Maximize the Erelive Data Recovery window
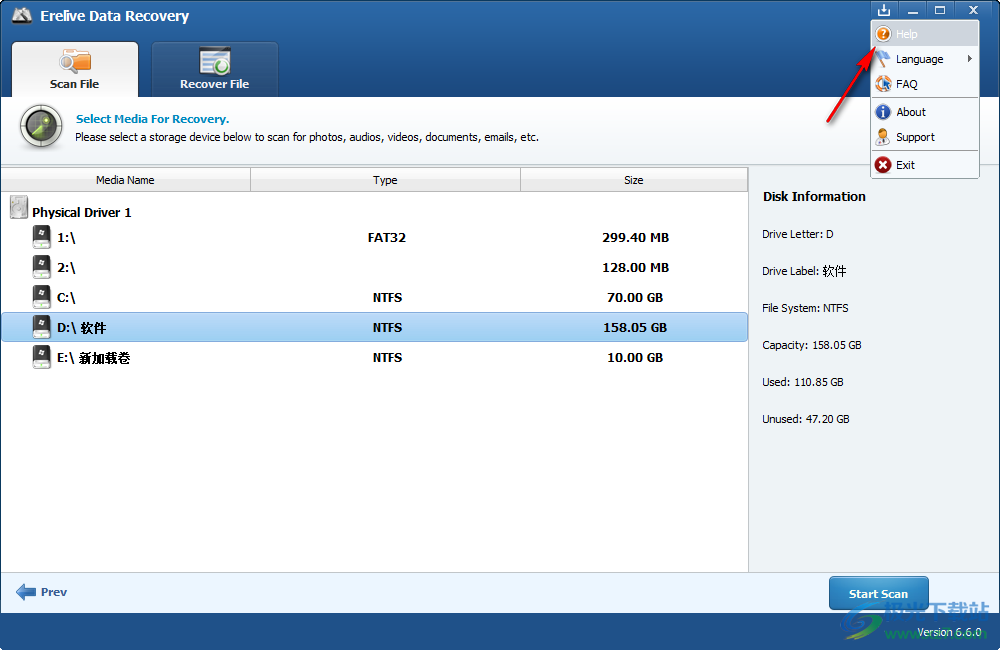The width and height of the screenshot is (1000, 650). [x=940, y=10]
